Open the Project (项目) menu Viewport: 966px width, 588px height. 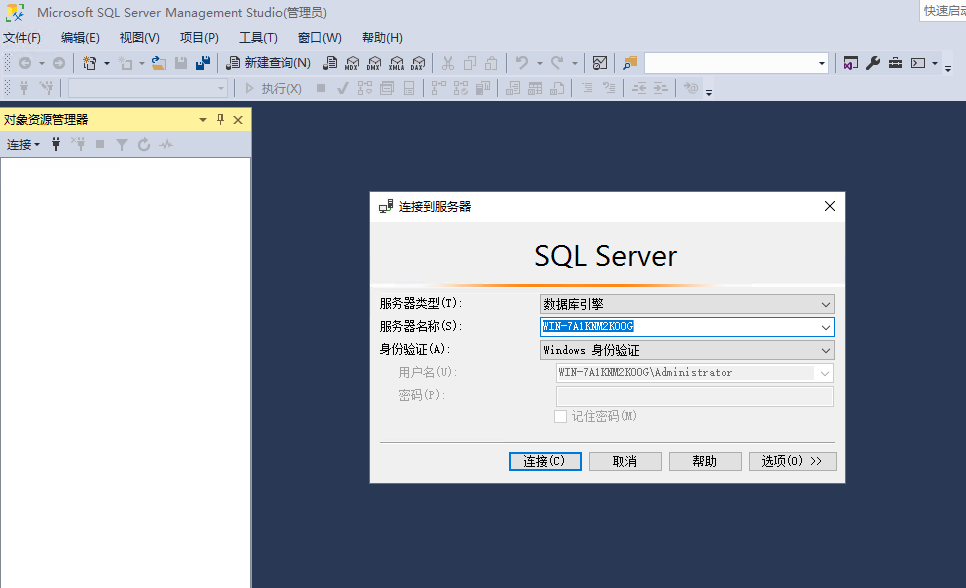199,38
